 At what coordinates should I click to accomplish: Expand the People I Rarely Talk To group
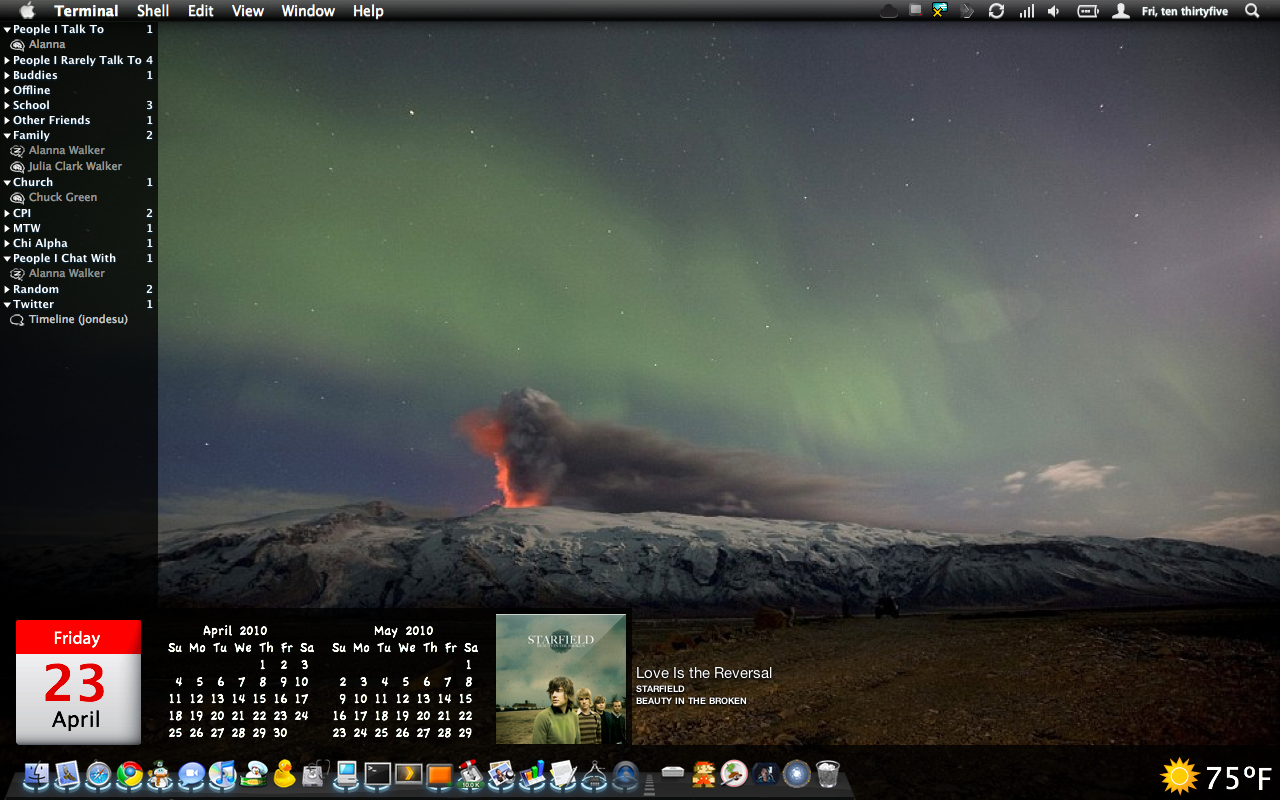pyautogui.click(x=7, y=60)
